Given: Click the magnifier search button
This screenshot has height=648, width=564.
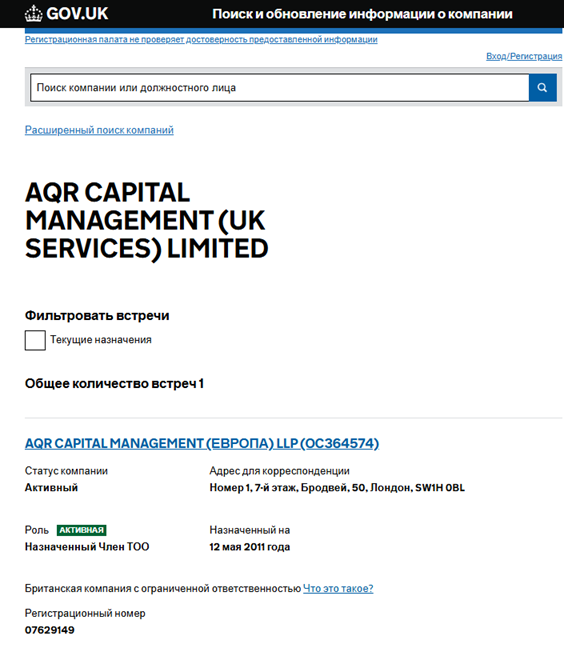Looking at the screenshot, I should tap(543, 88).
